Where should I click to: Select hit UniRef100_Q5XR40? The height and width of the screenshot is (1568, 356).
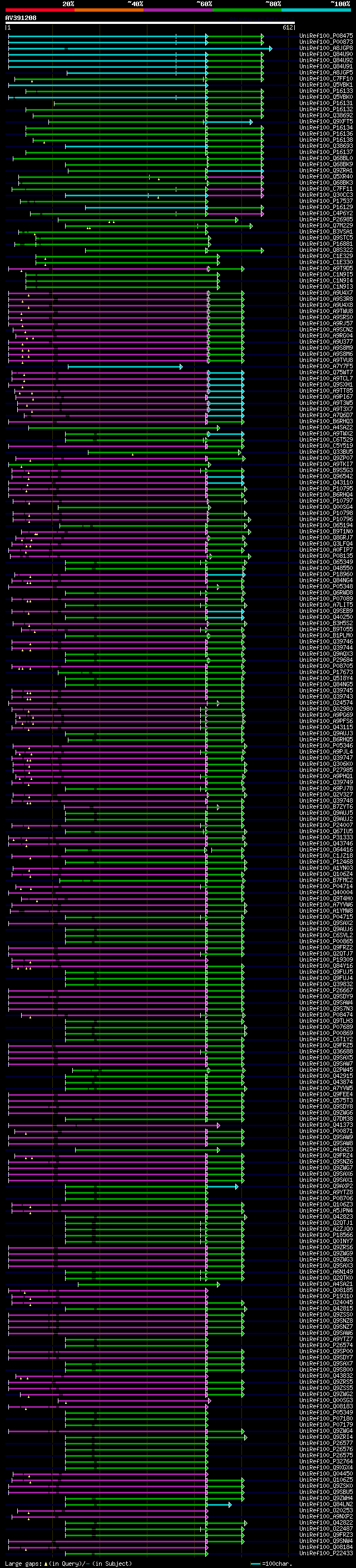click(326, 176)
